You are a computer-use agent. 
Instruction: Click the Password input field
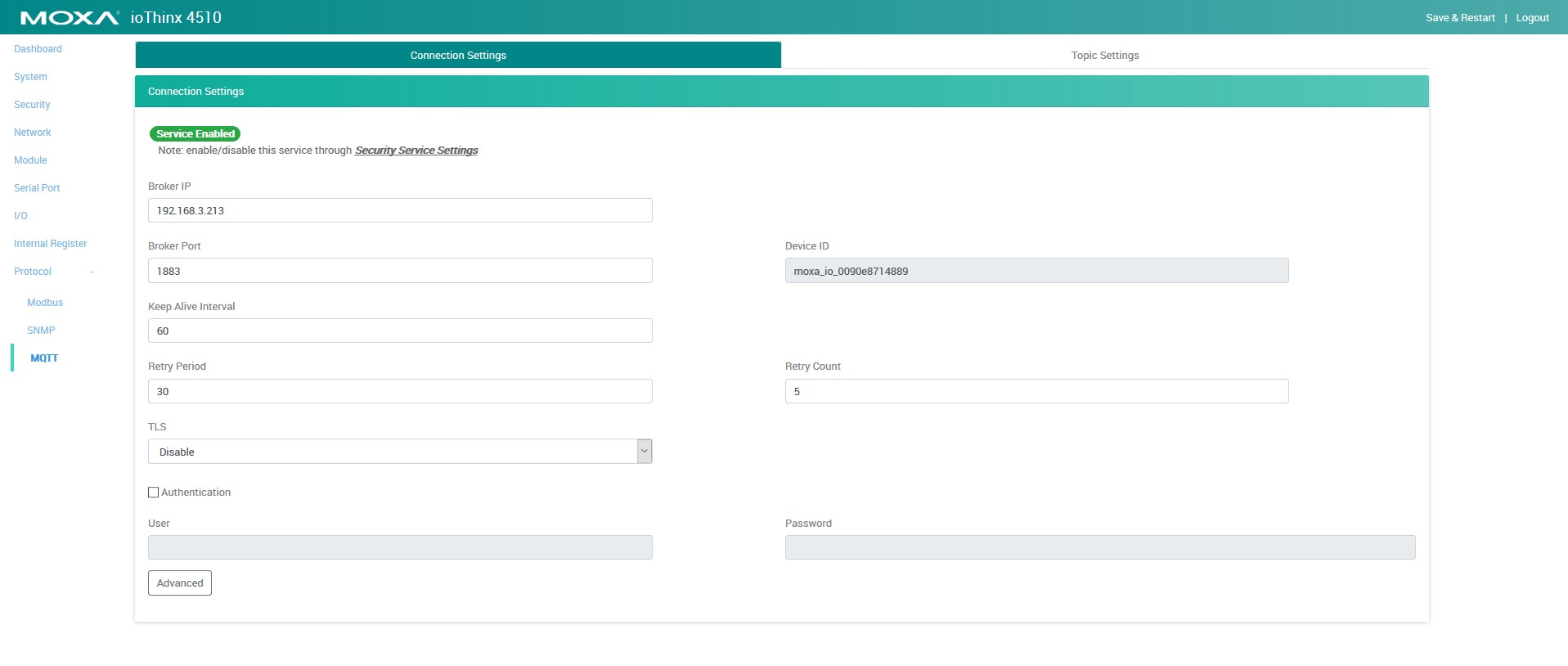coord(1100,547)
